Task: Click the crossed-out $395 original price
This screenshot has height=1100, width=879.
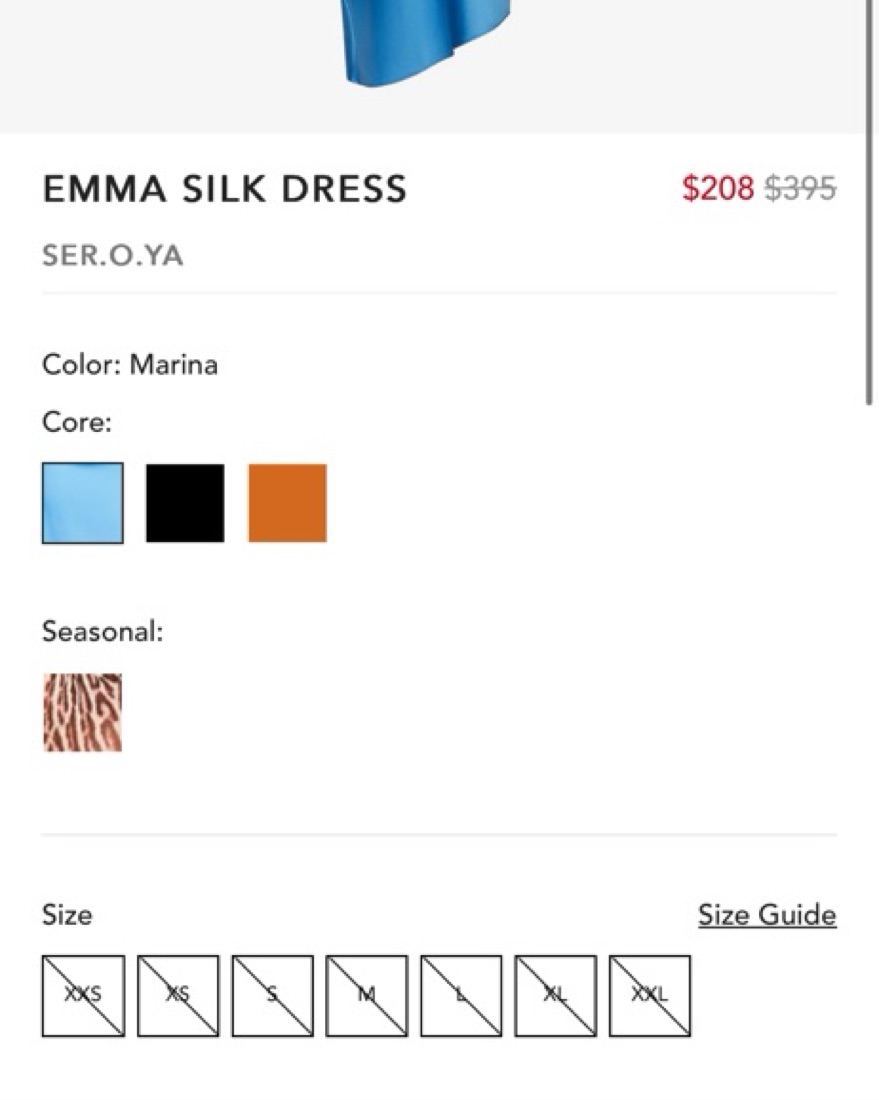Action: 800,188
